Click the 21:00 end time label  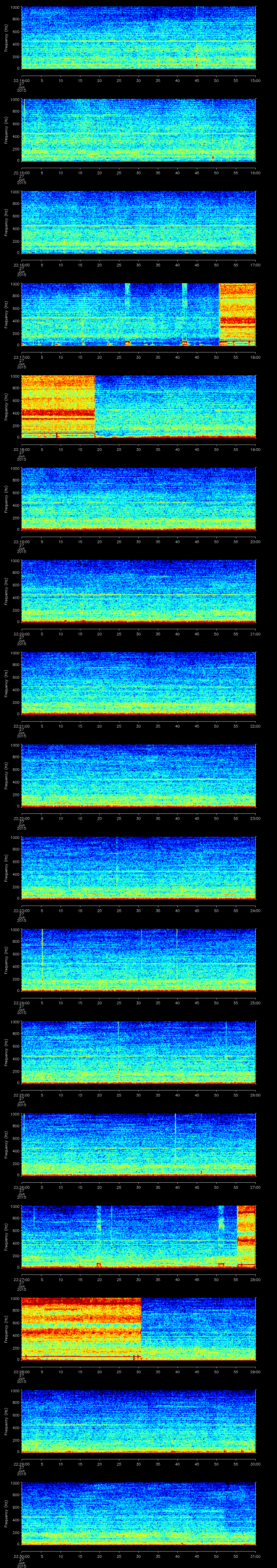click(x=256, y=634)
